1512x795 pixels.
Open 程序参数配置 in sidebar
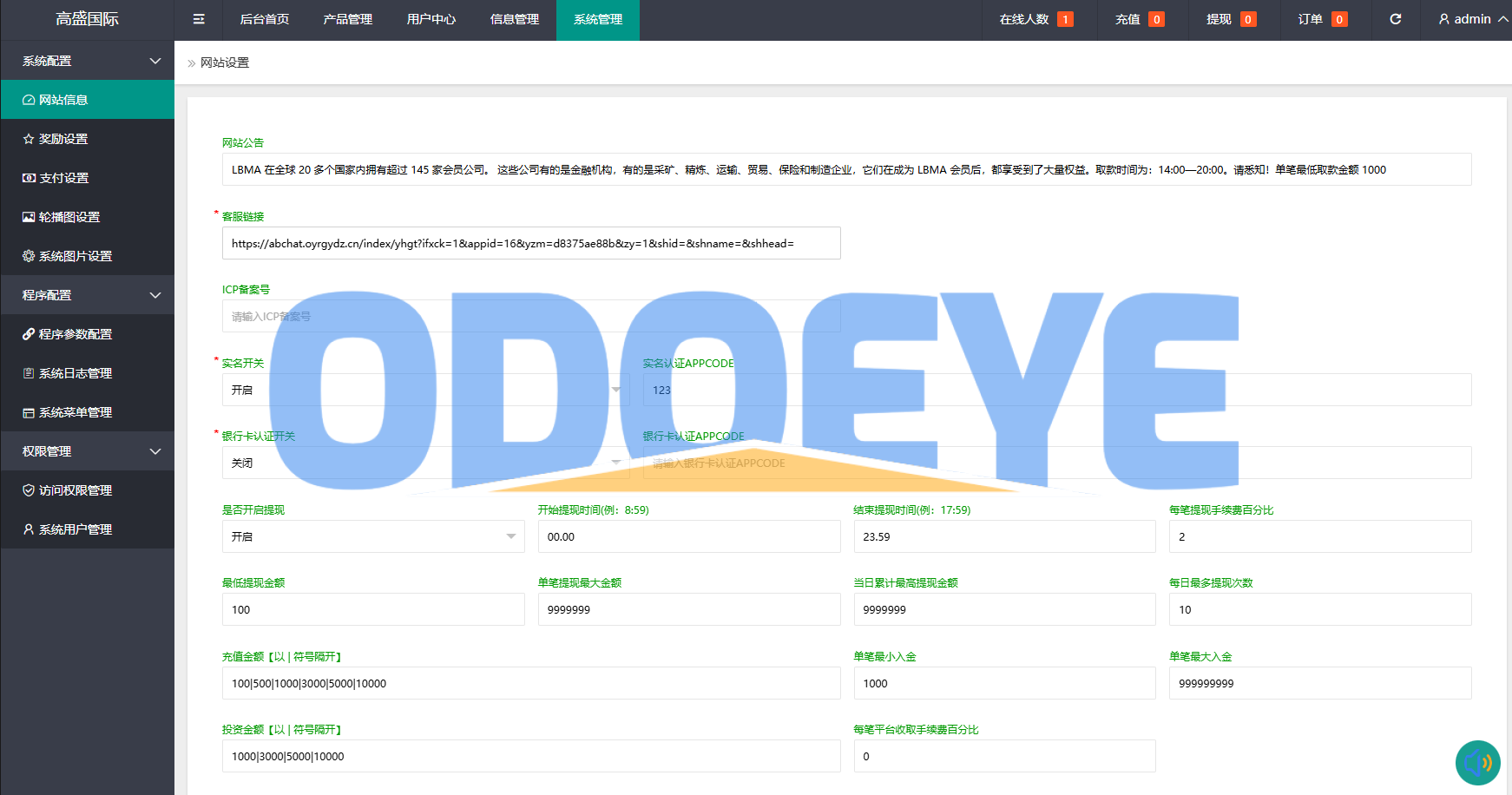[x=75, y=334]
